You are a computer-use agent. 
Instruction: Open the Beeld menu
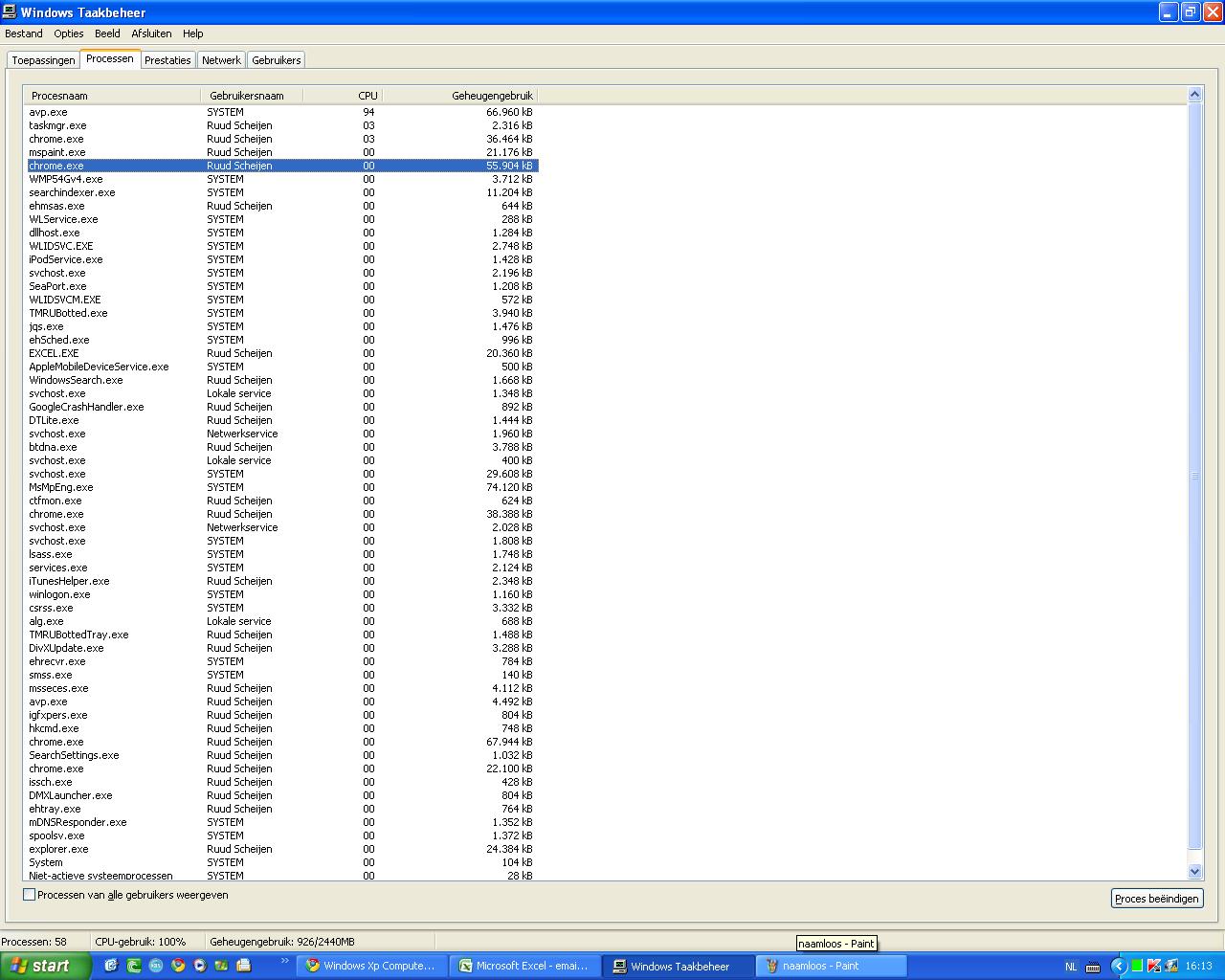coord(107,33)
